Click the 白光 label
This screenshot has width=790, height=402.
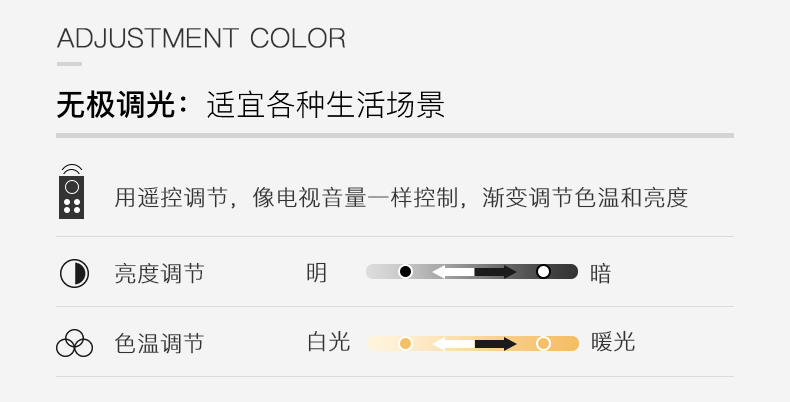pos(328,343)
